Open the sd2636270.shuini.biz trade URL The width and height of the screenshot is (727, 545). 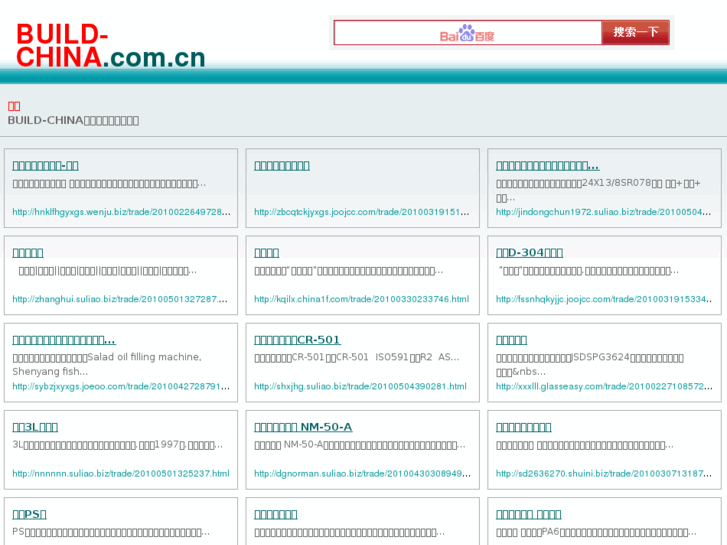pos(604,474)
